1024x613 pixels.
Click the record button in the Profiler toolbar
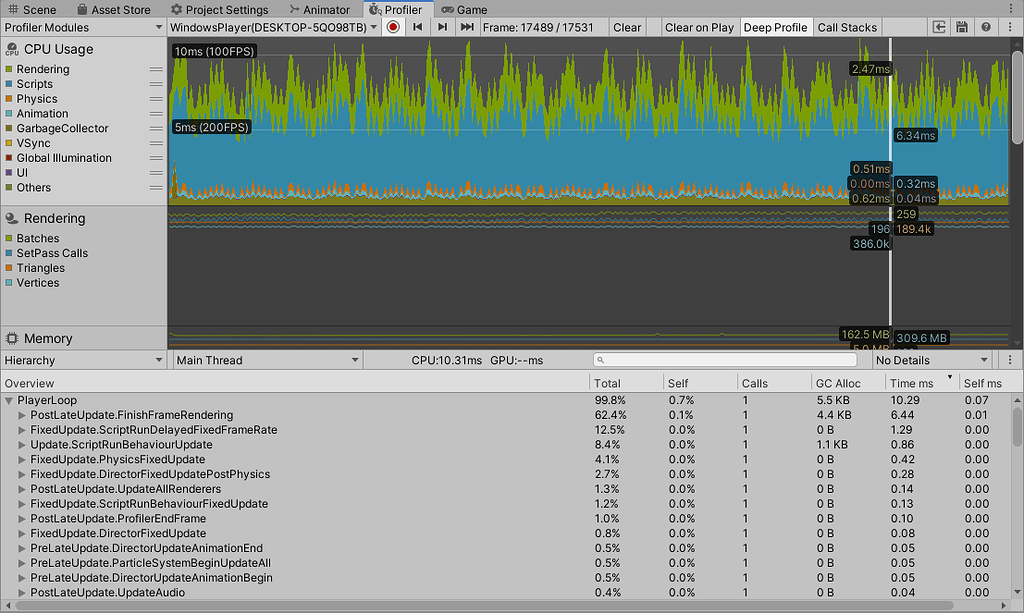point(392,27)
